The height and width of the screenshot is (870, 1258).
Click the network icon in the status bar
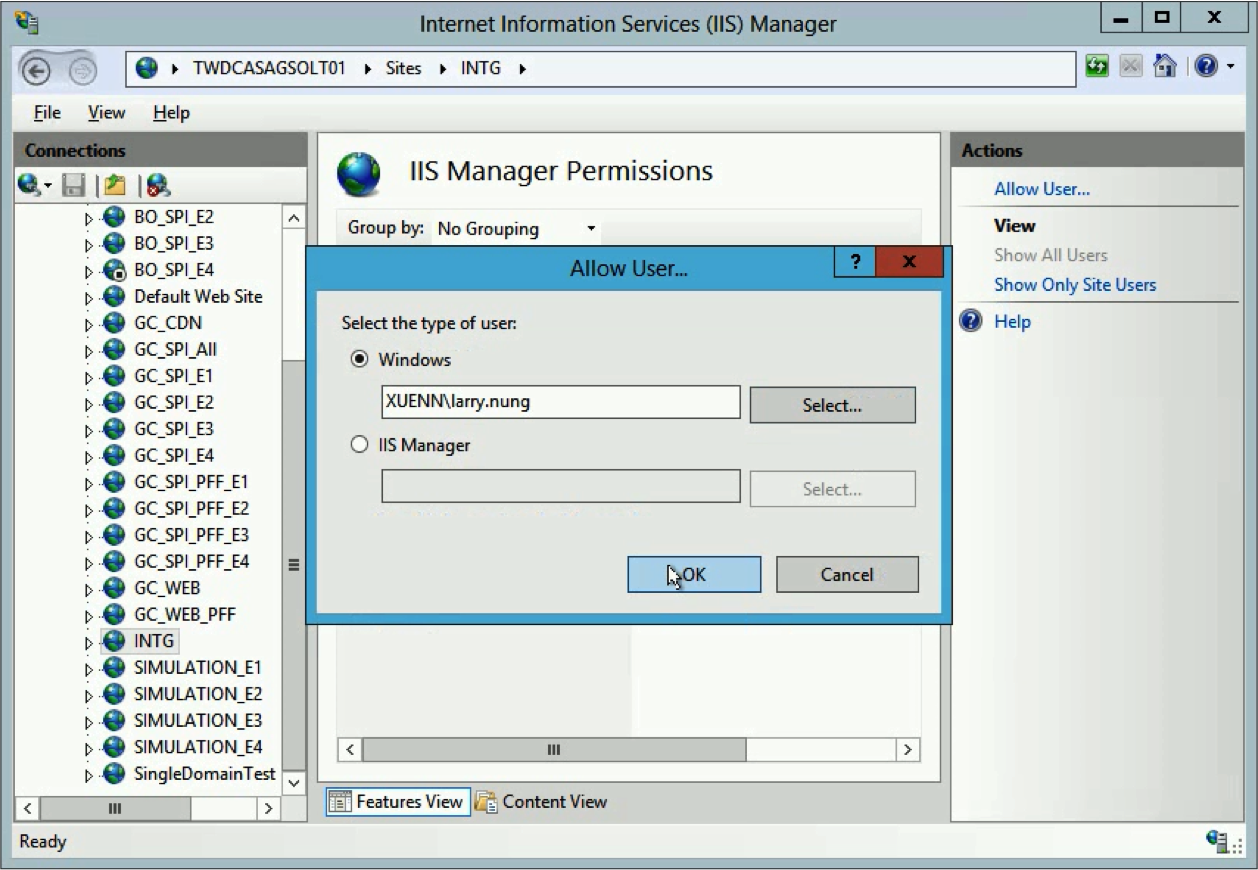(1217, 841)
